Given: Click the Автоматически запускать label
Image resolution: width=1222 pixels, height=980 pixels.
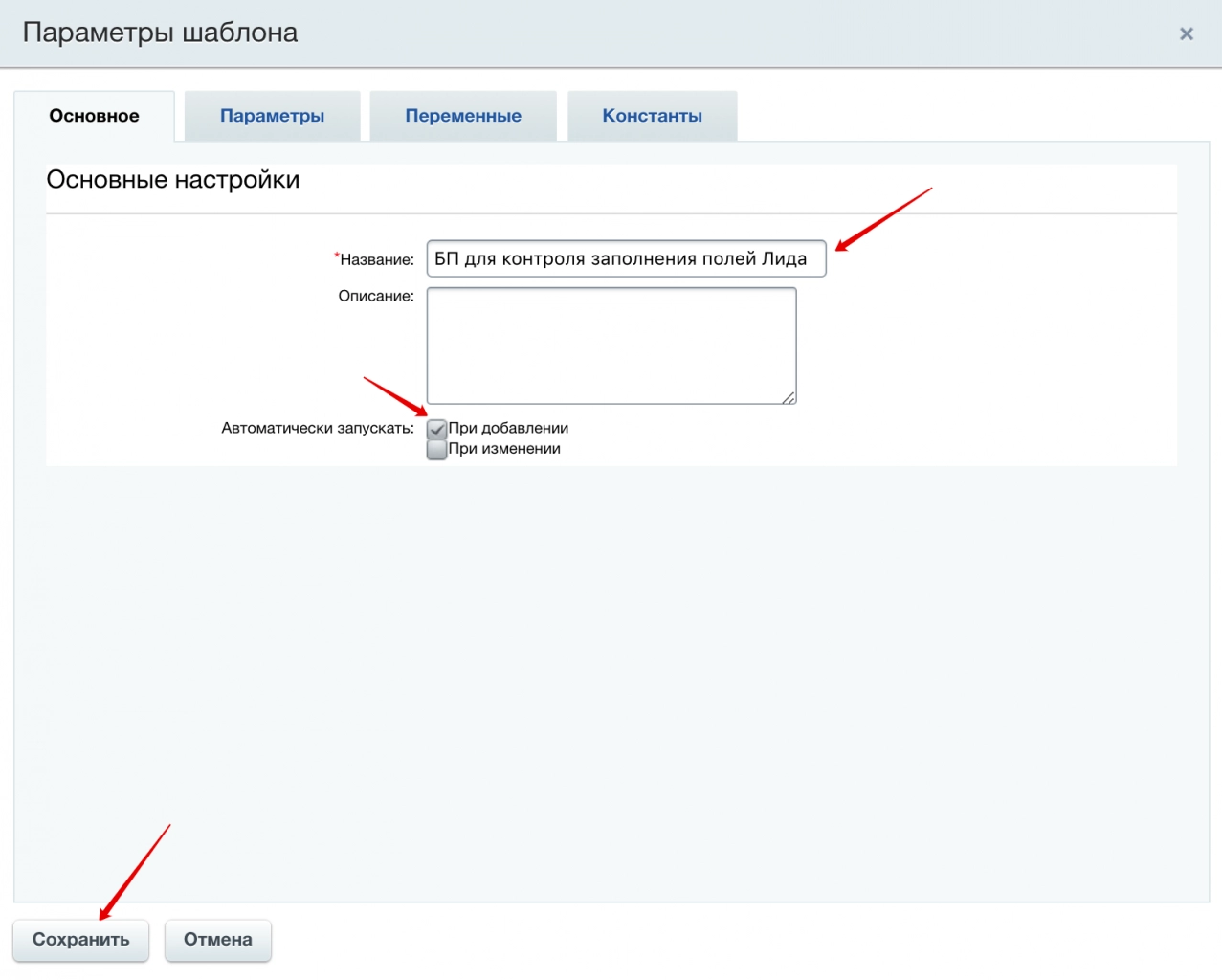Looking at the screenshot, I should (x=317, y=428).
